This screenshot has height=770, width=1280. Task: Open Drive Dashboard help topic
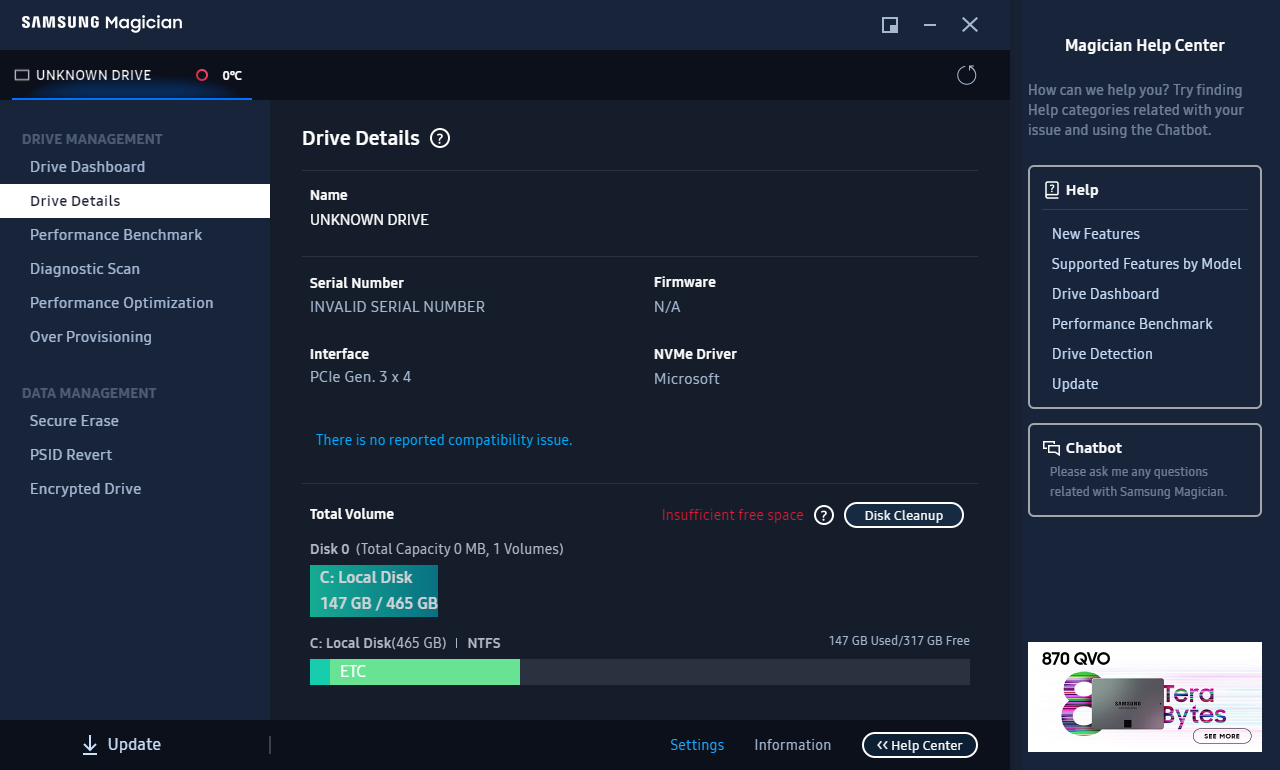(1105, 294)
